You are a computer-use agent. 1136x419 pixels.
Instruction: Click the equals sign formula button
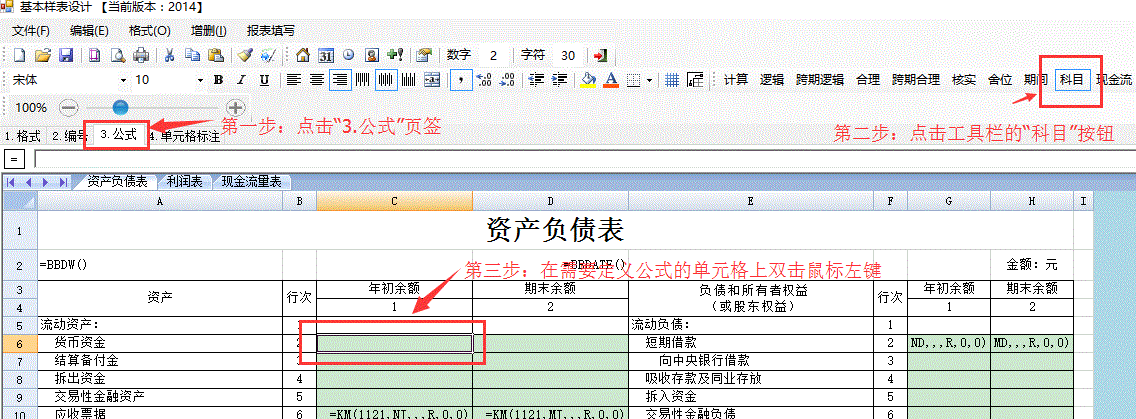pyautogui.click(x=14, y=159)
